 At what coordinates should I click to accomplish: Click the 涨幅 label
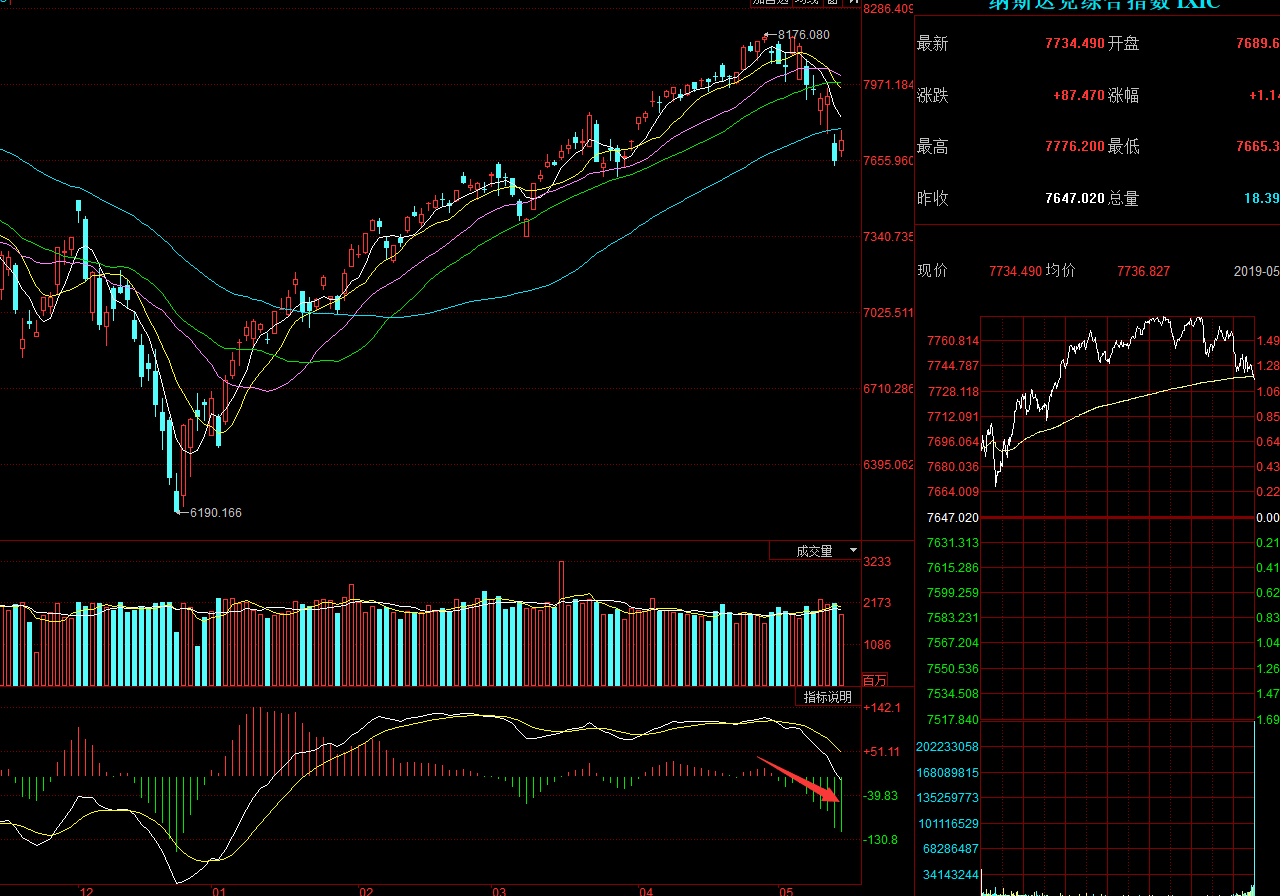[1124, 96]
